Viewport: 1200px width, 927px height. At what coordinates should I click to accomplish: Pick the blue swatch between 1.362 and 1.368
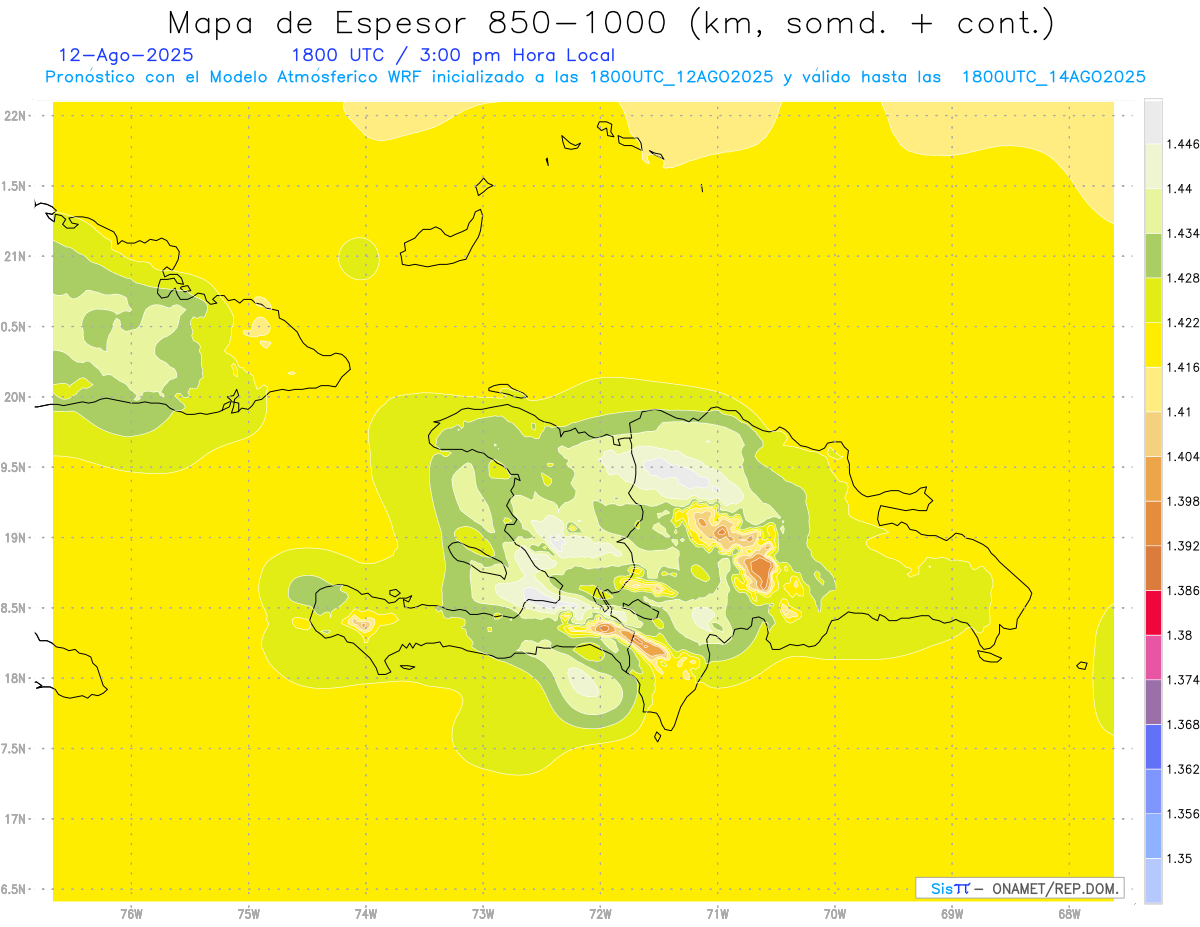click(1153, 747)
